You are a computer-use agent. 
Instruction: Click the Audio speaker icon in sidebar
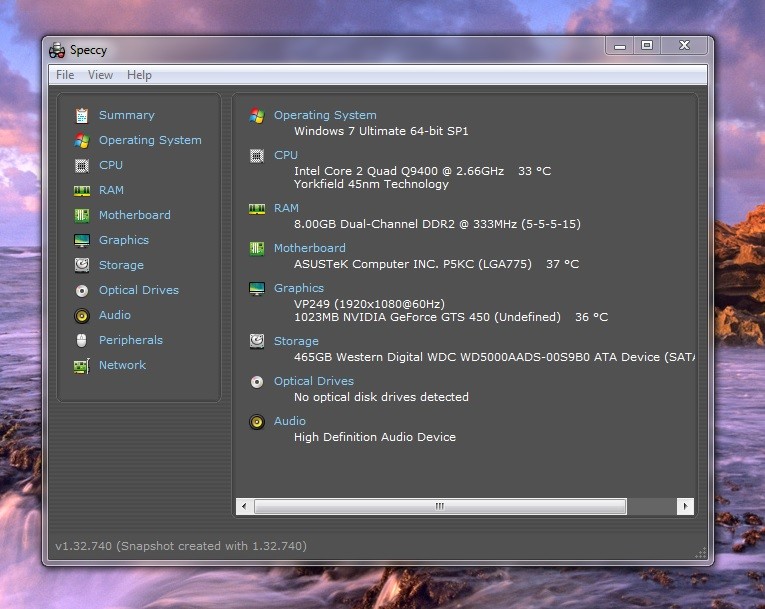82,315
